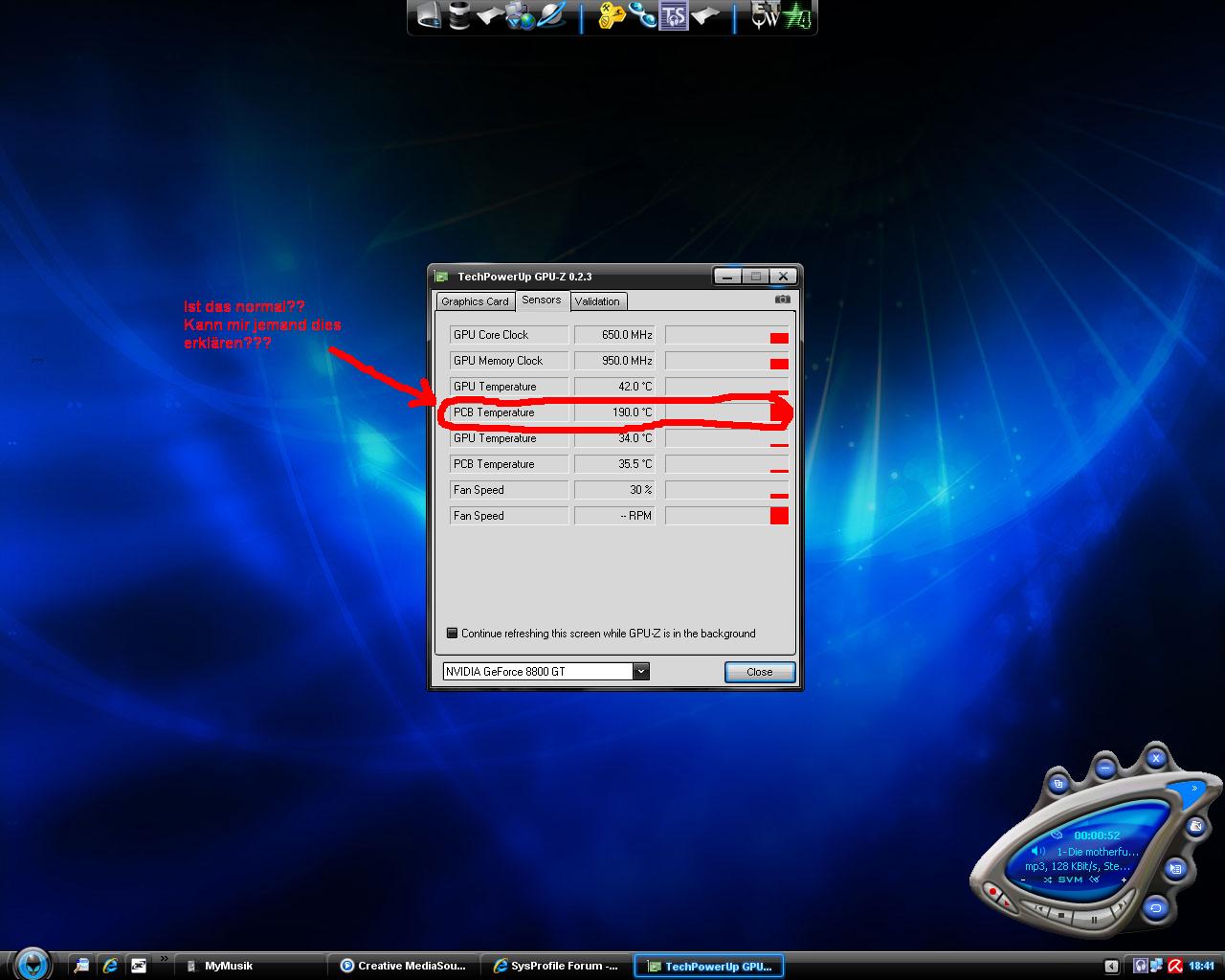Click GPU-Z screenshot camera icon
Image resolution: width=1225 pixels, height=980 pixels.
click(x=782, y=300)
